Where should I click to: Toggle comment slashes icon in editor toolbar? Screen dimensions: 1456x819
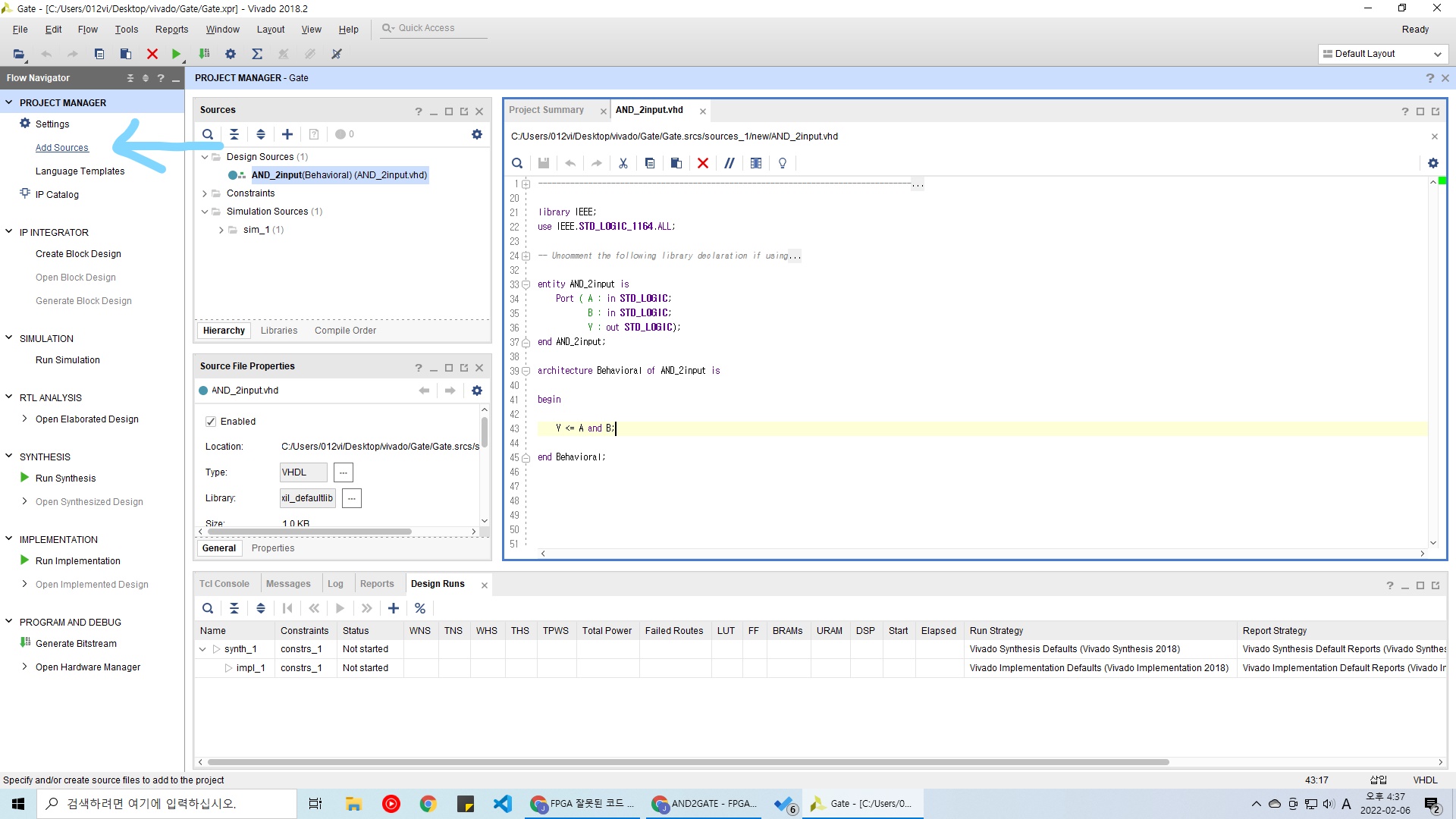730,163
